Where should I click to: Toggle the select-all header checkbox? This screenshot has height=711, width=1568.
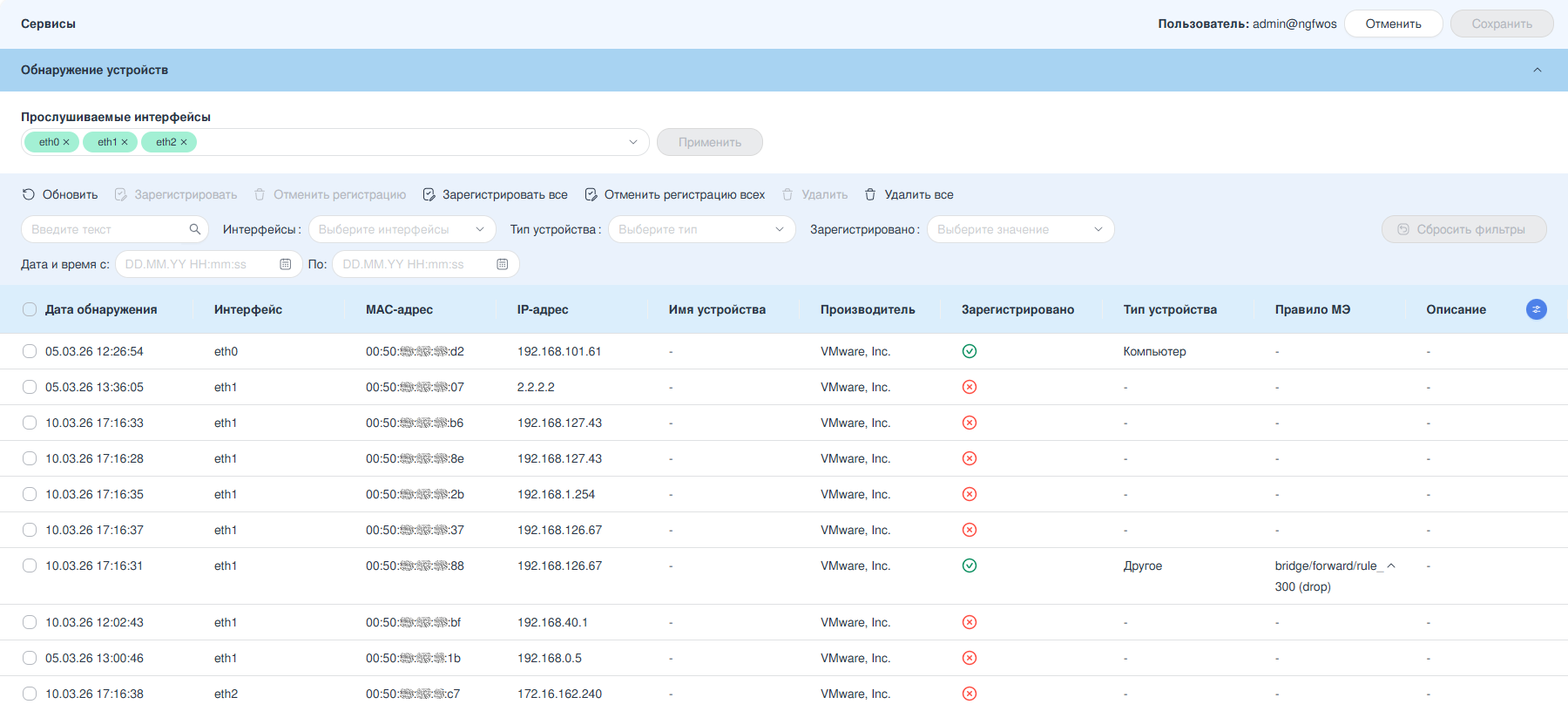[30, 309]
